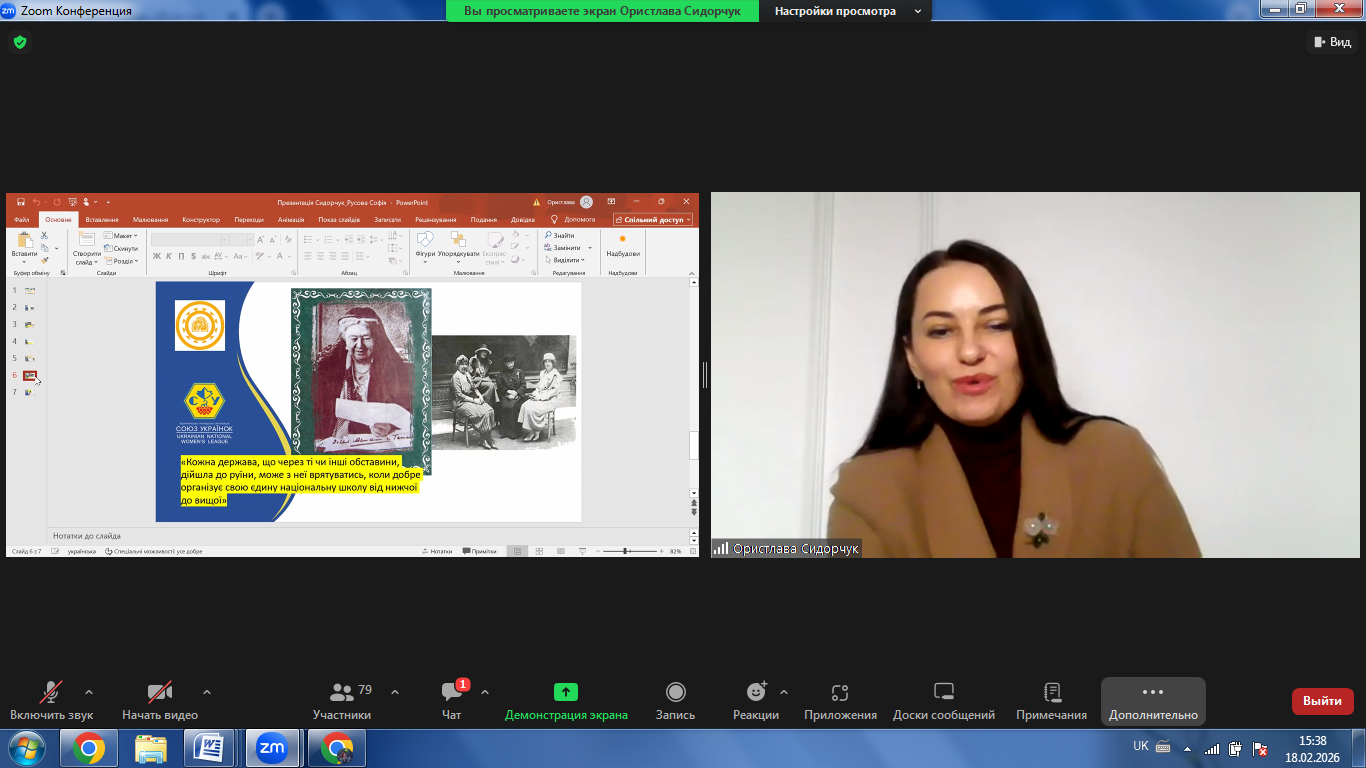Expand the arrow next to Участники
The height and width of the screenshot is (768, 1366).
(395, 692)
